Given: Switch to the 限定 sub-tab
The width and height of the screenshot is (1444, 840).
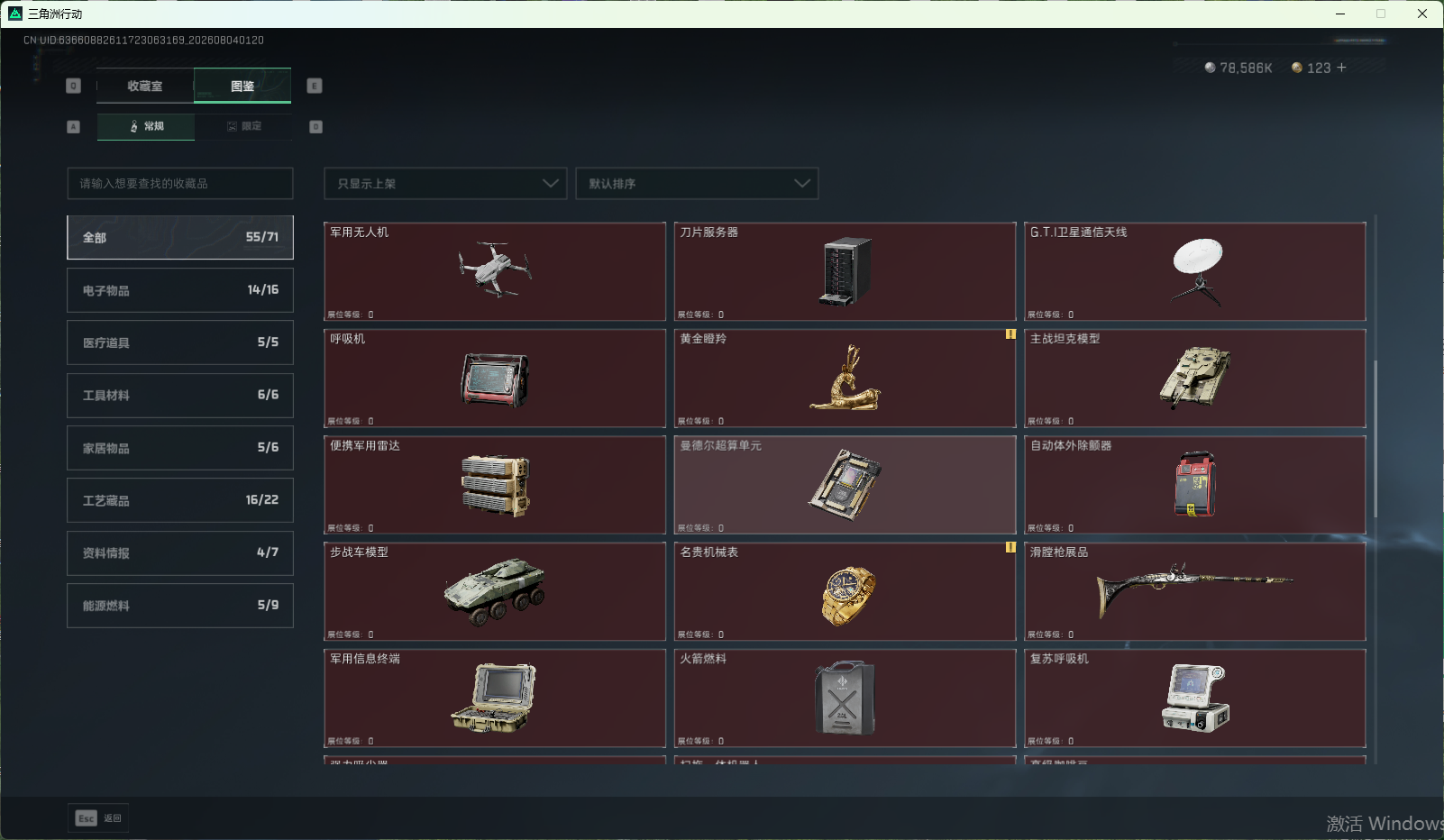Looking at the screenshot, I should point(243,126).
